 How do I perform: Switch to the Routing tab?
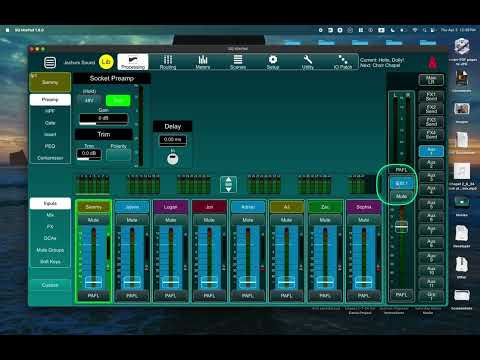tap(168, 62)
